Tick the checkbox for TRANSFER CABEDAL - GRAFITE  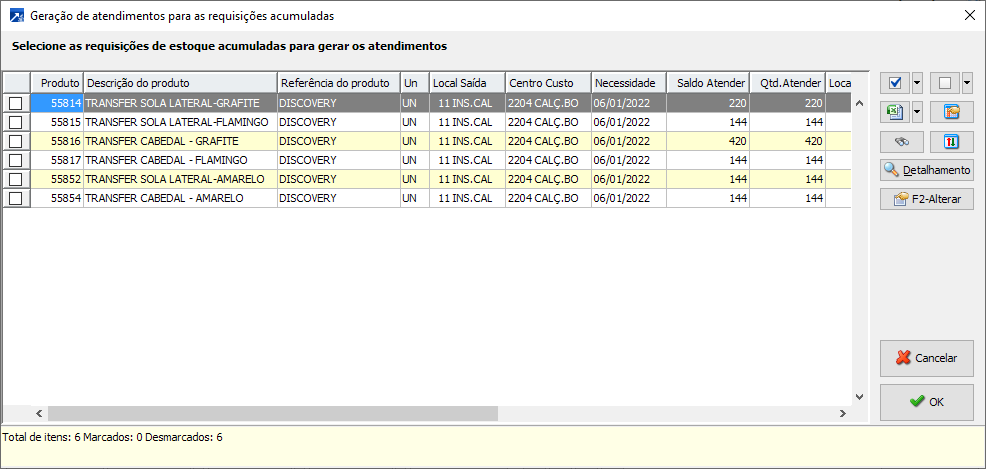click(15, 141)
